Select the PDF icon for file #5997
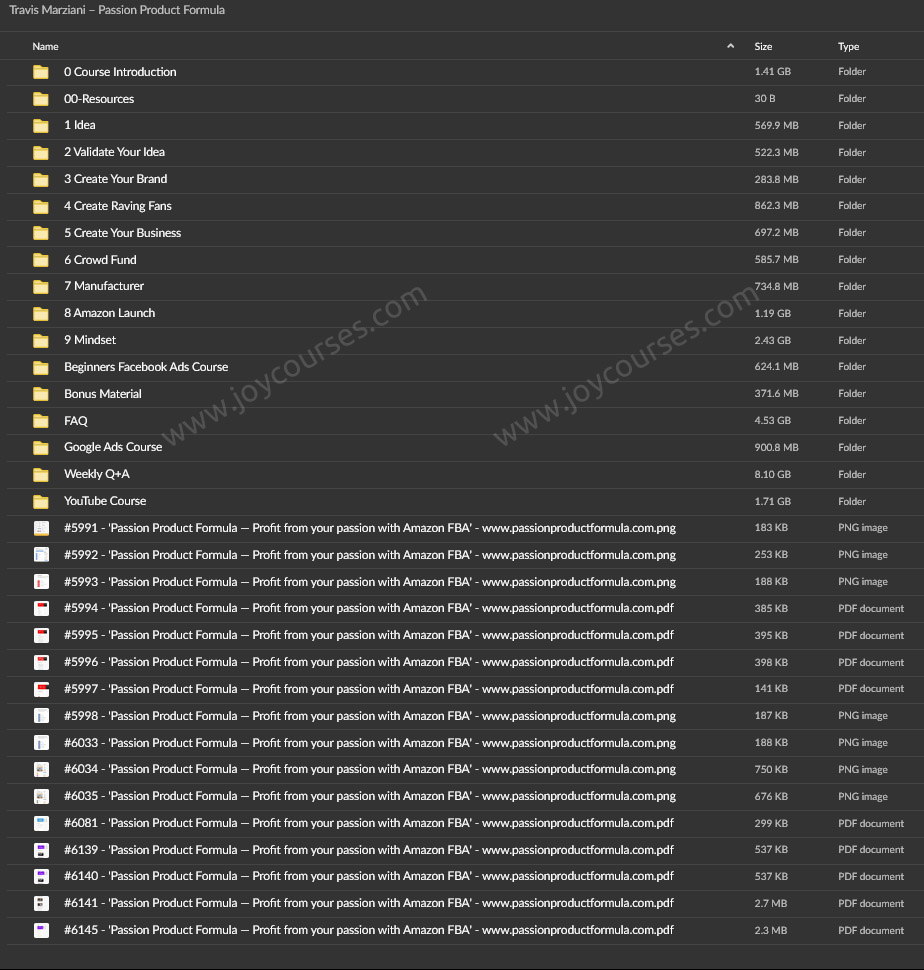This screenshot has width=924, height=970. (x=41, y=689)
